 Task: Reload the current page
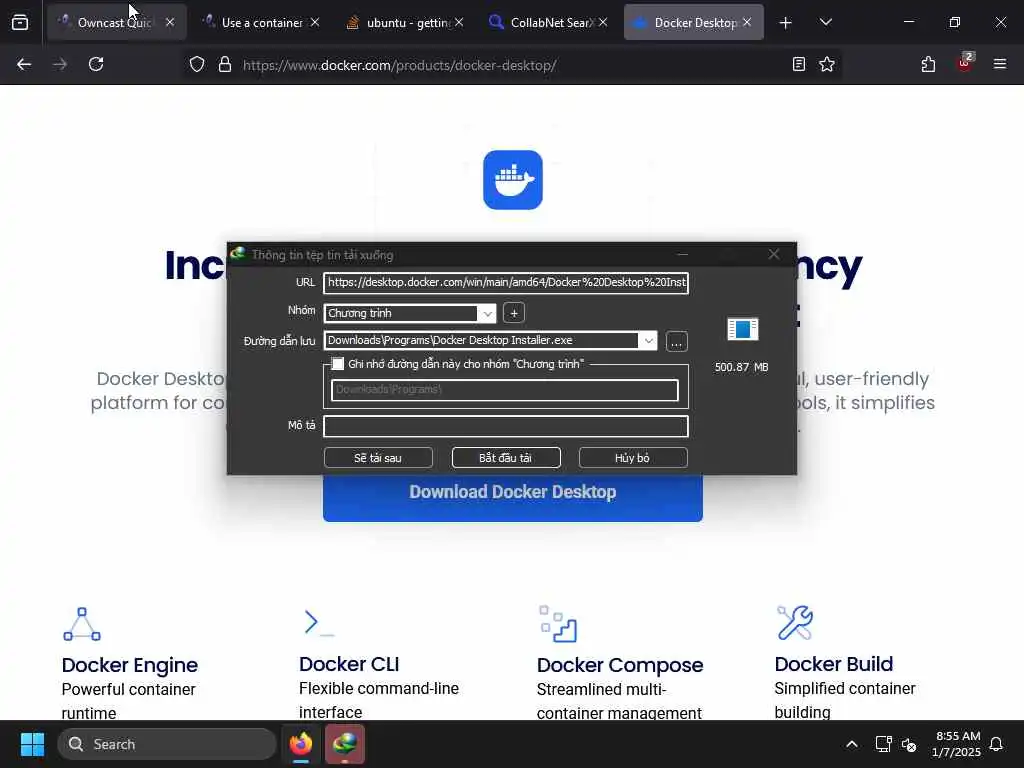point(96,64)
